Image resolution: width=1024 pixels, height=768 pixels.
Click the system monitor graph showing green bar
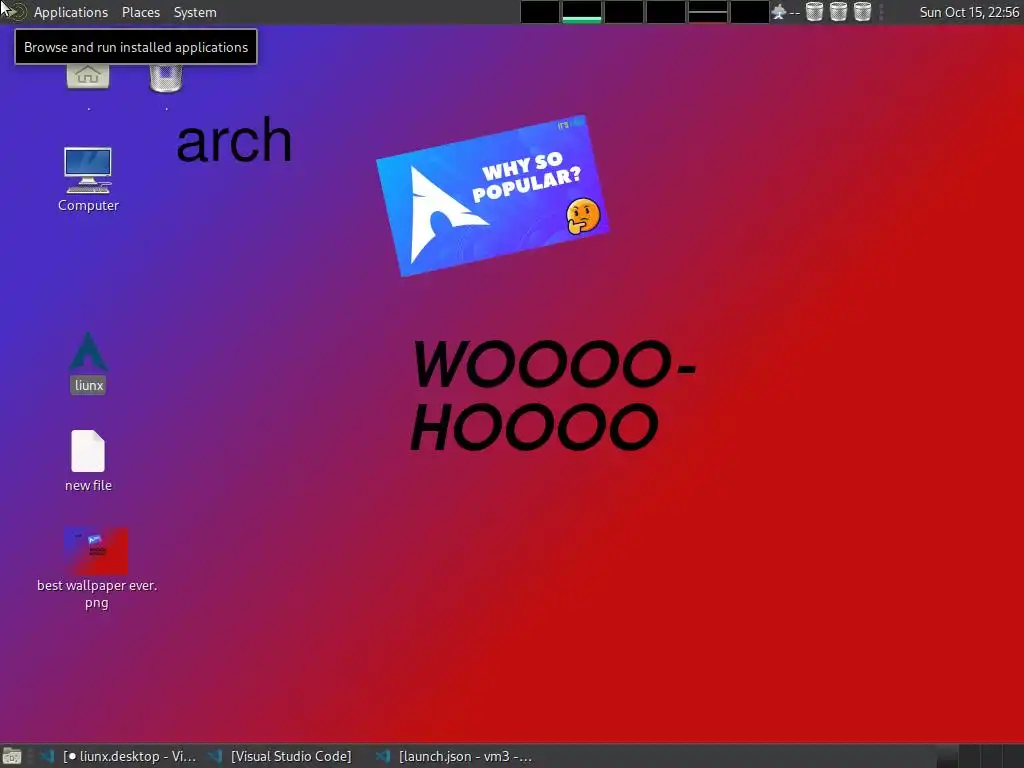pyautogui.click(x=581, y=12)
